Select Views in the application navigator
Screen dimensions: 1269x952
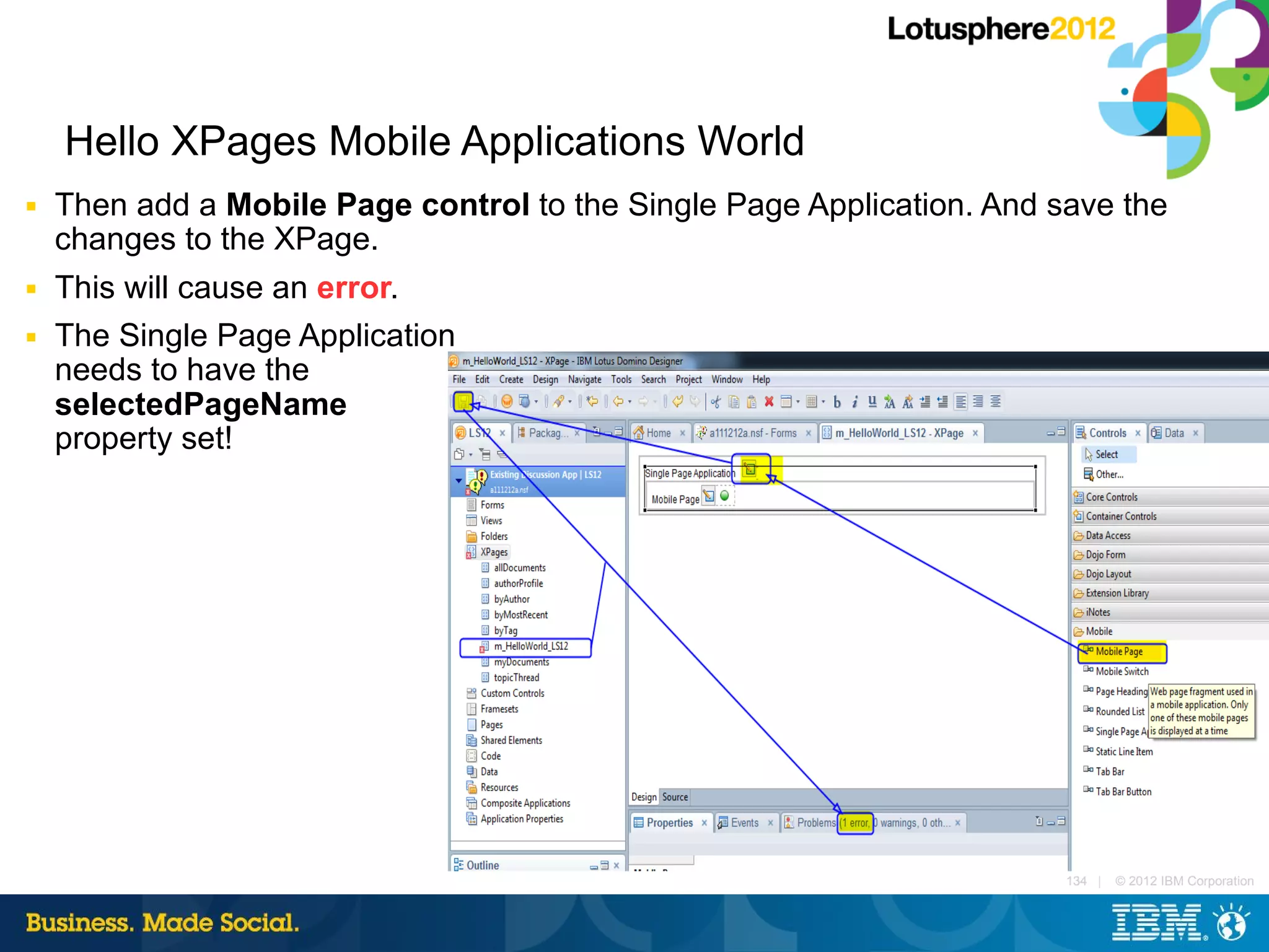(x=491, y=520)
